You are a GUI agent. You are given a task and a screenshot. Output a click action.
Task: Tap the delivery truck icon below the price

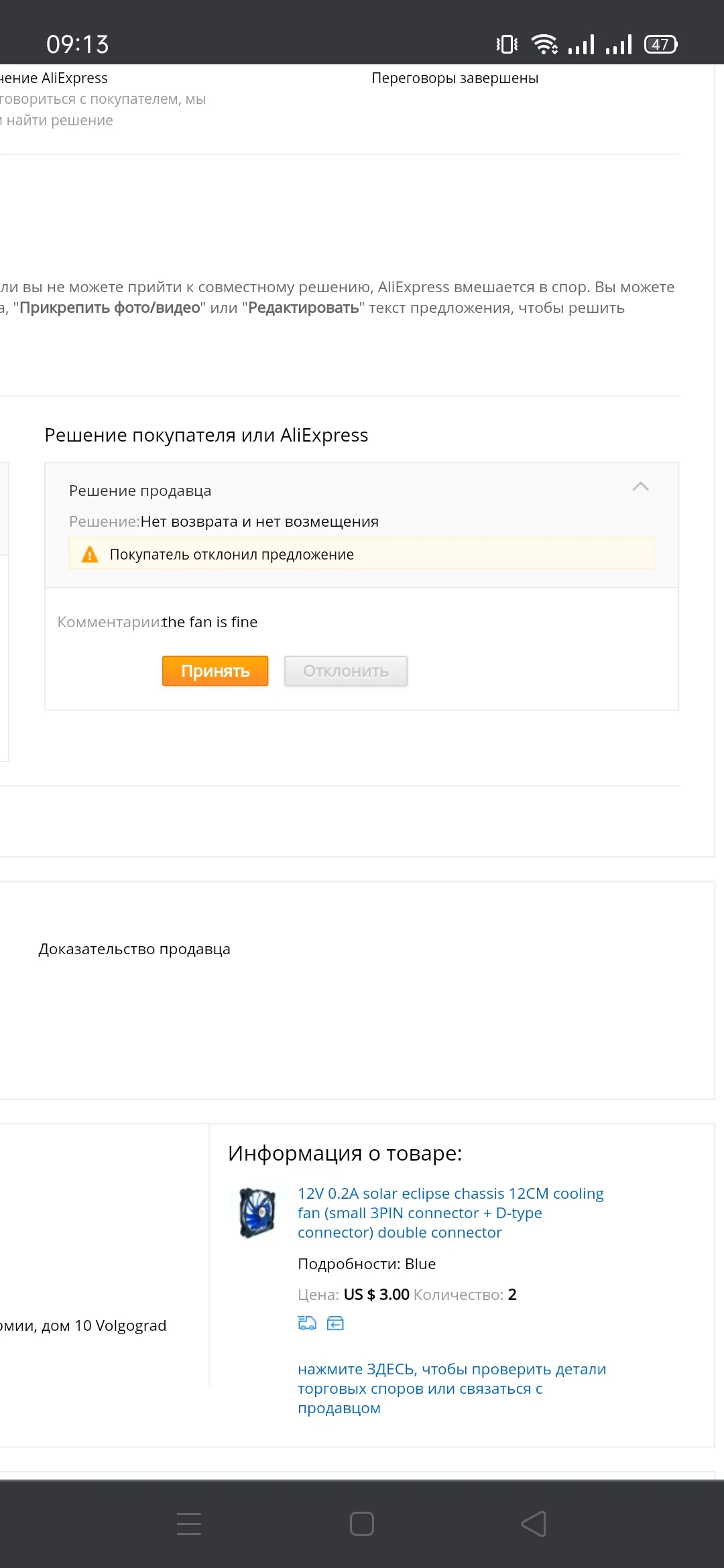point(307,1323)
